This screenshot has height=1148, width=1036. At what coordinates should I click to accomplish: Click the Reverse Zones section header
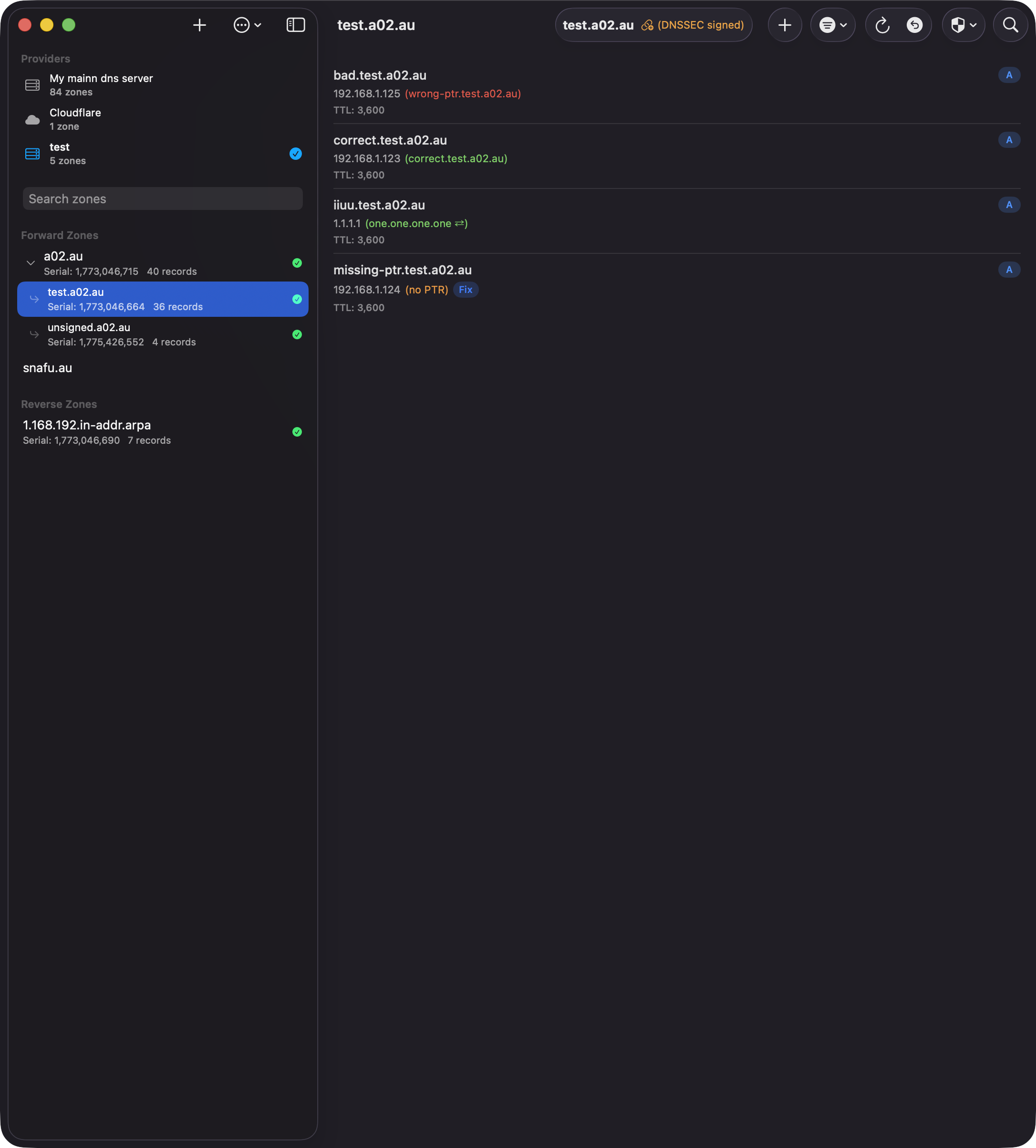click(59, 404)
